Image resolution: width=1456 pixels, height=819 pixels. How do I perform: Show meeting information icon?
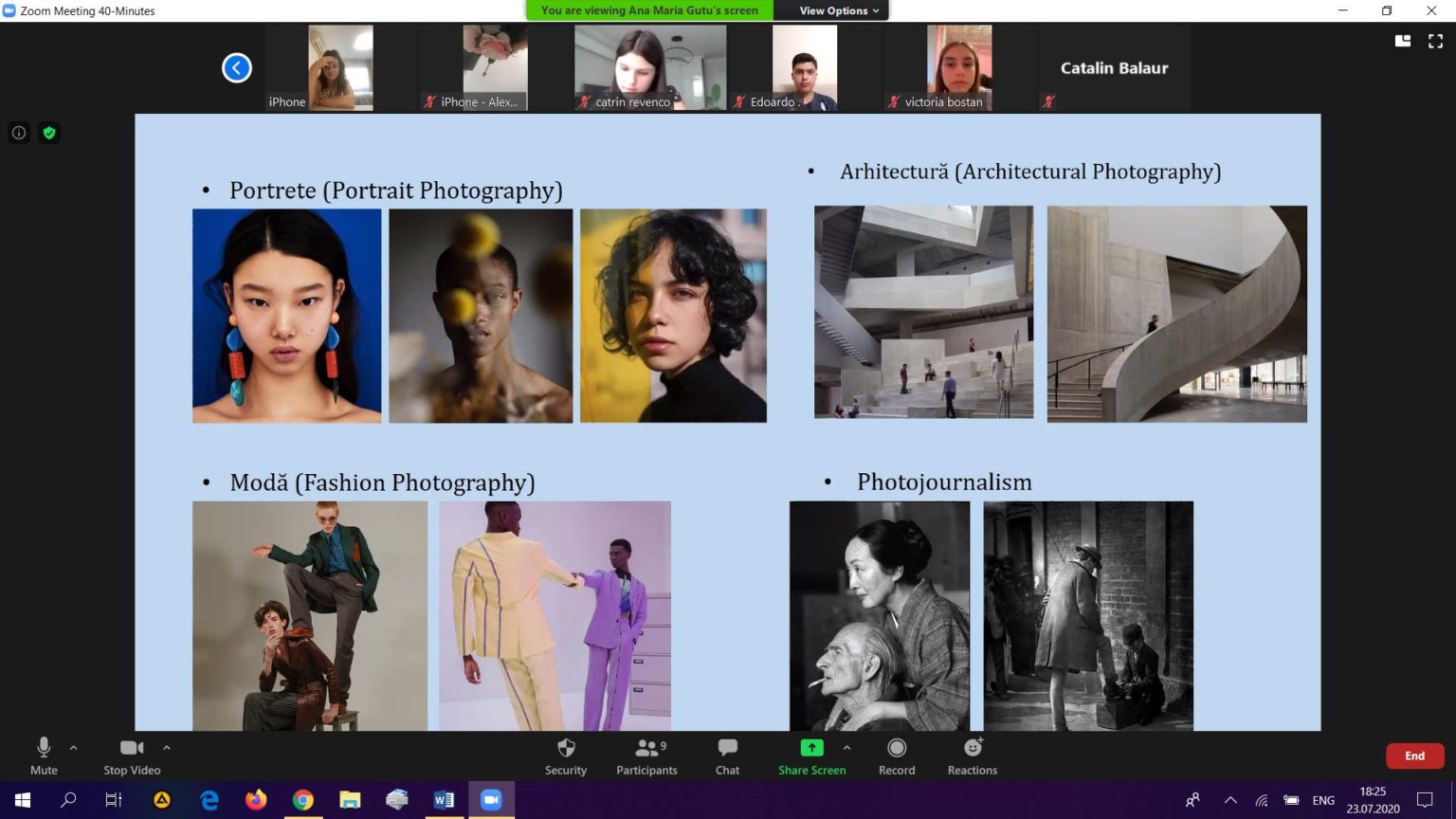pyautogui.click(x=19, y=133)
